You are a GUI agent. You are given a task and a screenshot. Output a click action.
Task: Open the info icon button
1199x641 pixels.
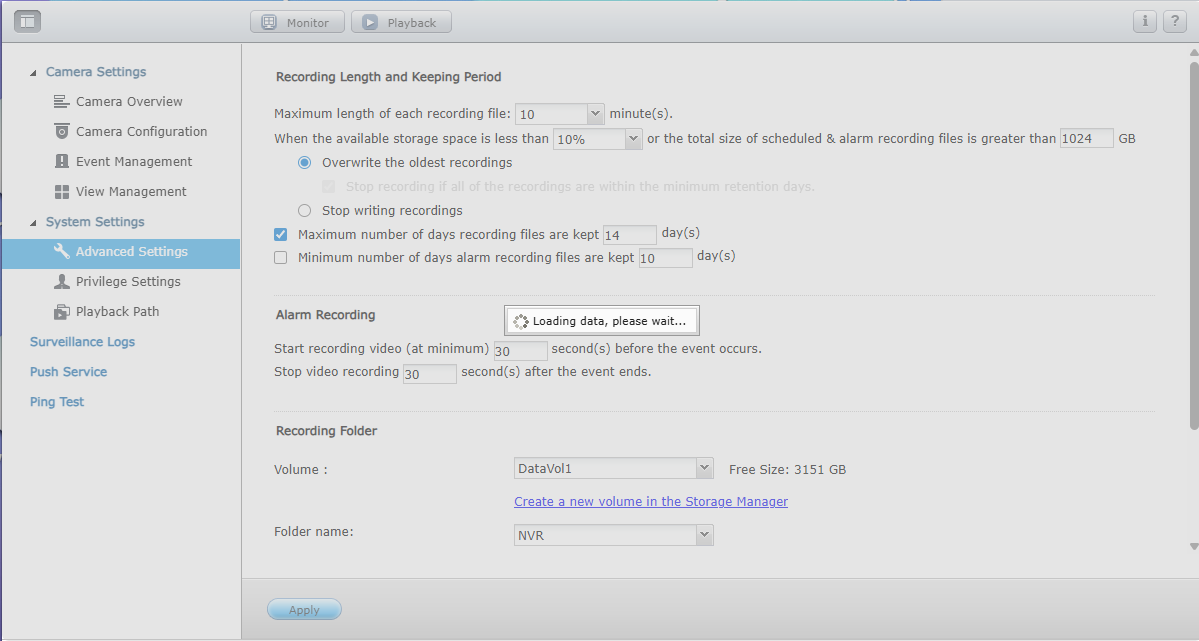pos(1144,21)
